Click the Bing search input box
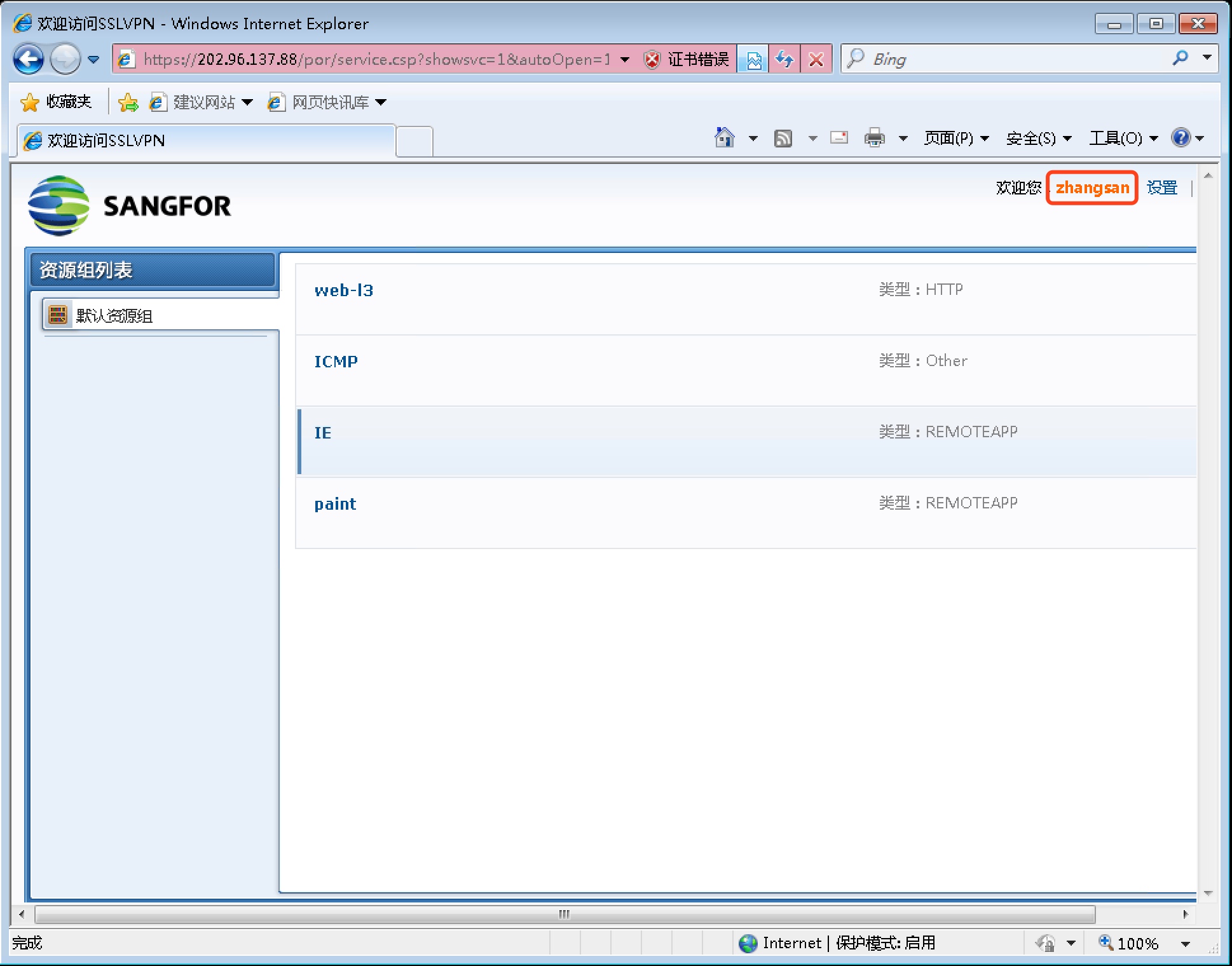This screenshot has height=966, width=1232. 1017,60
